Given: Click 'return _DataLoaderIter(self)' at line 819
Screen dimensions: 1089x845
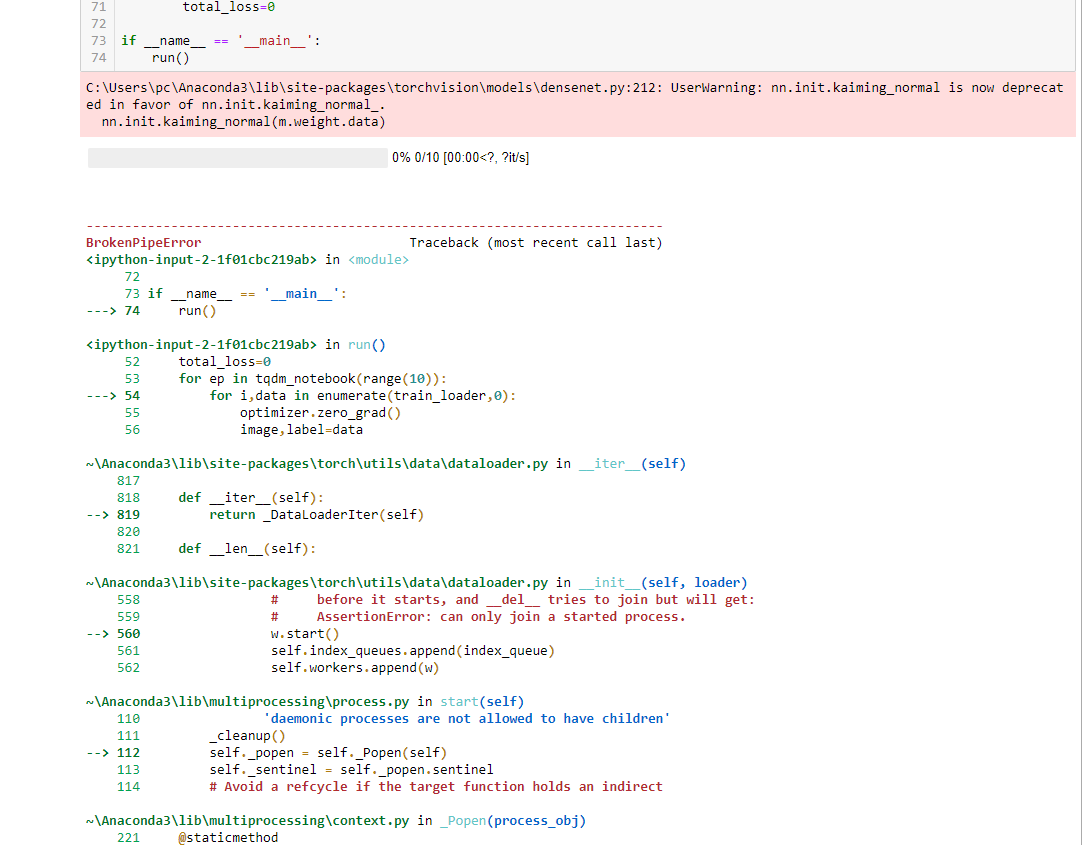Looking at the screenshot, I should 316,515.
